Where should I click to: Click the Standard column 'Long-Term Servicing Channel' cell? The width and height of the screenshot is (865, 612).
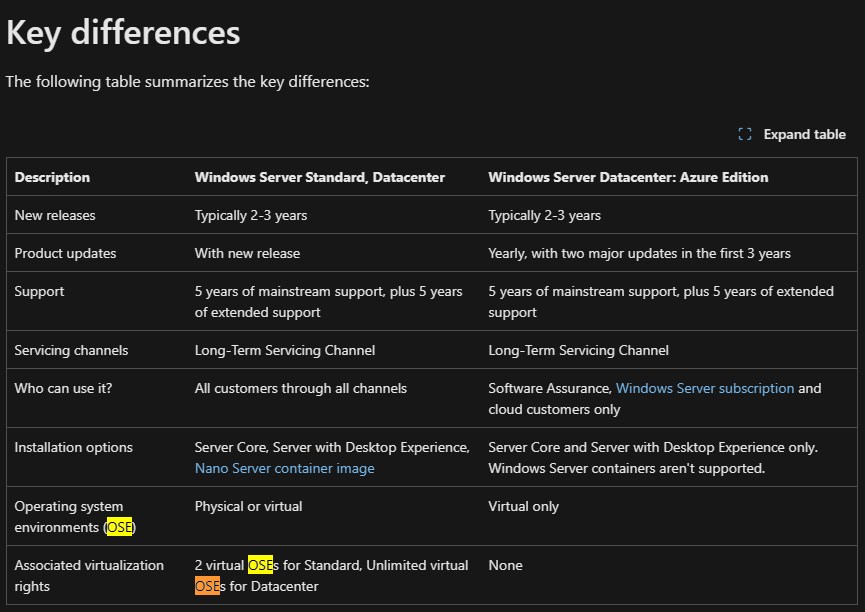tap(285, 350)
